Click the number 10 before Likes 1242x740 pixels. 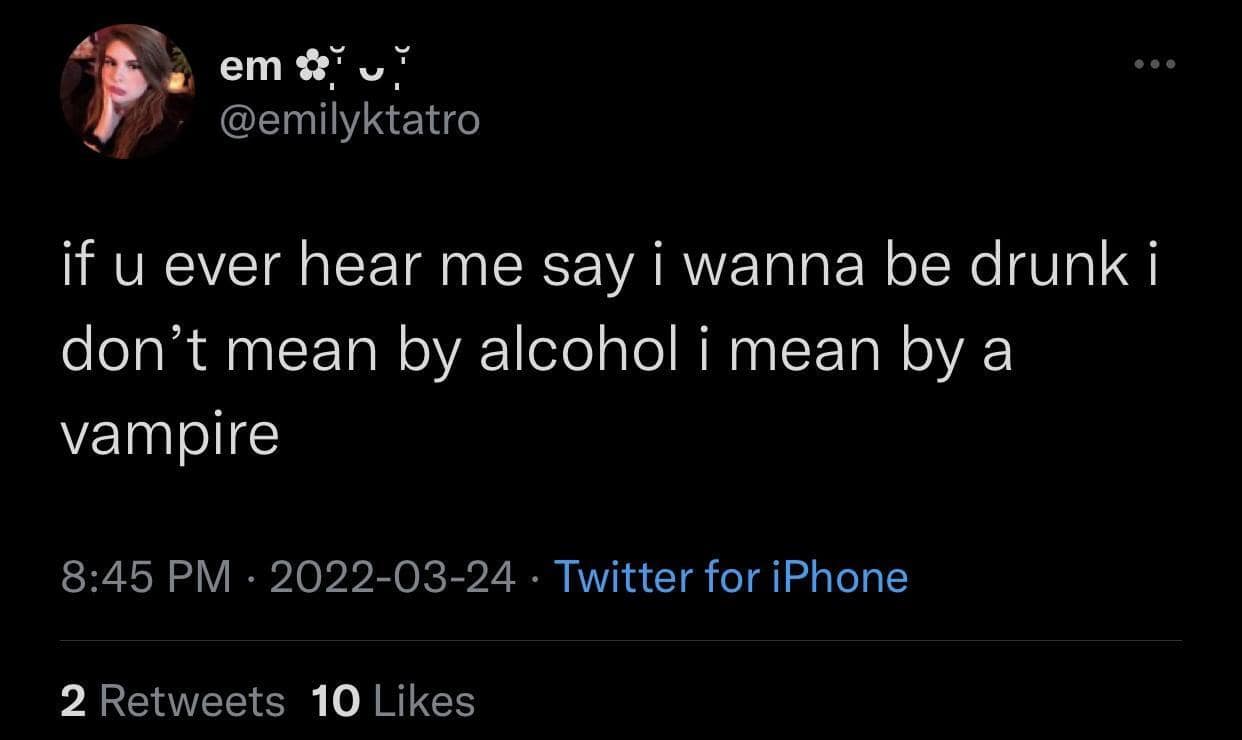(335, 701)
